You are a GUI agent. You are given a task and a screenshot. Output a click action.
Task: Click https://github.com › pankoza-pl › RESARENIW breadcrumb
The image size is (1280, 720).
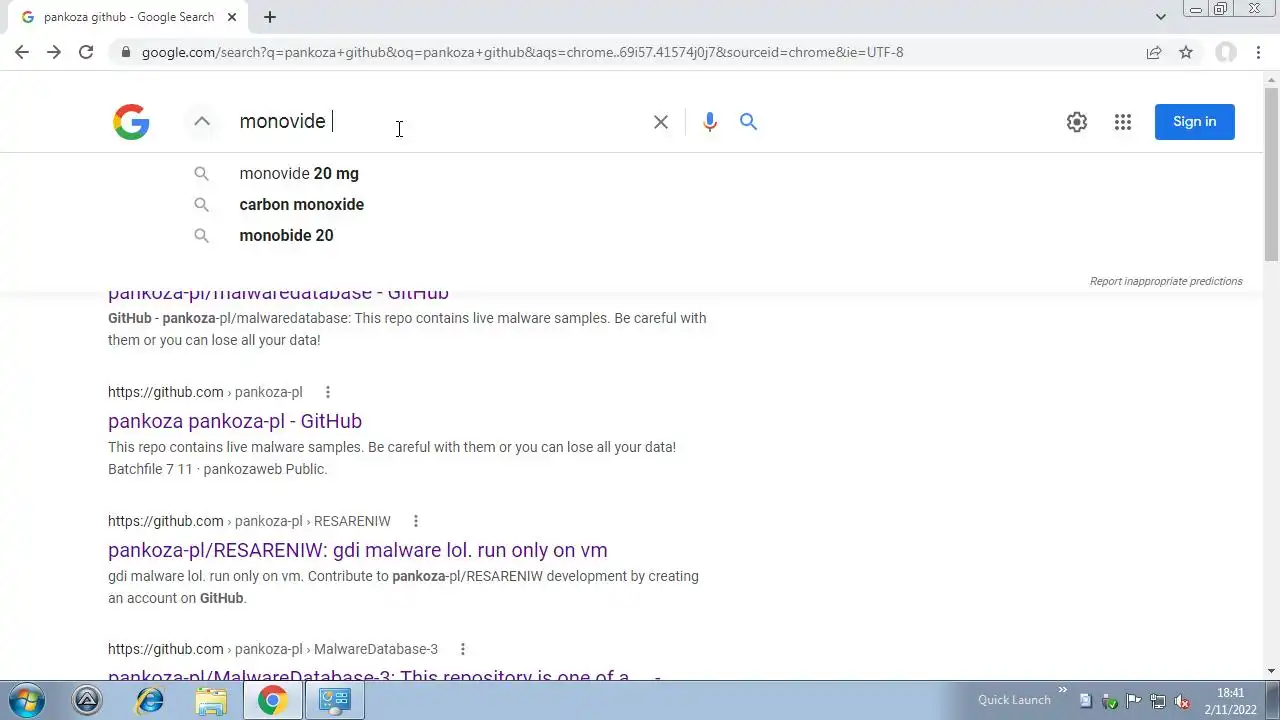249,521
